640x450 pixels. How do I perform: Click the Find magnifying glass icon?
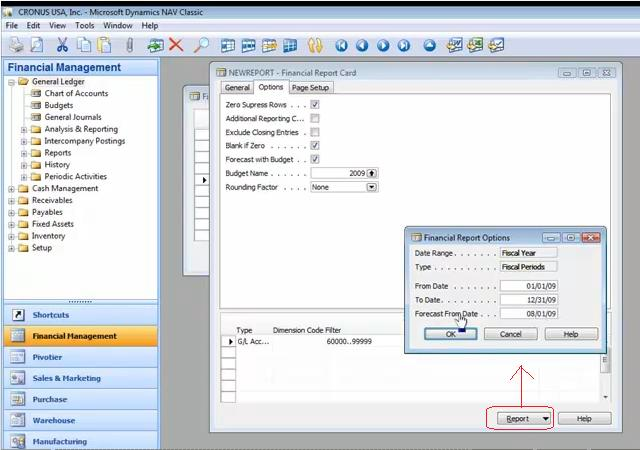pos(201,45)
